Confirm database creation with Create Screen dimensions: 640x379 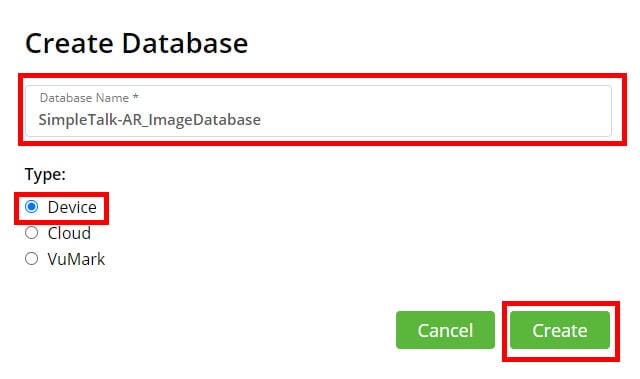[x=560, y=330]
